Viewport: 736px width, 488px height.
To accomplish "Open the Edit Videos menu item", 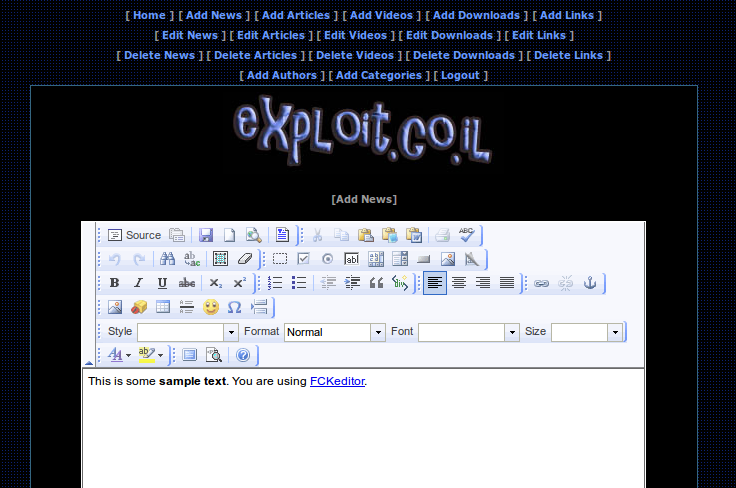I will click(354, 35).
